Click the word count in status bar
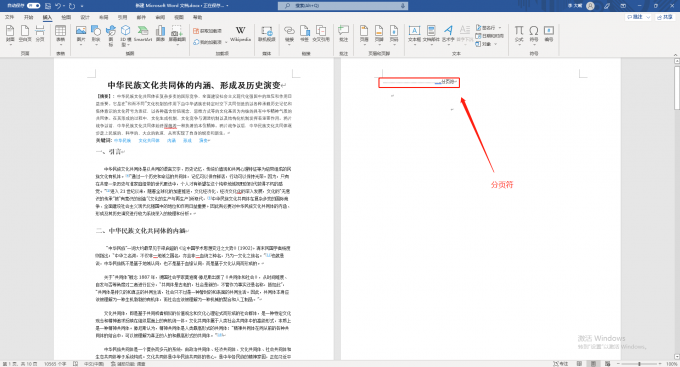 tap(55, 364)
